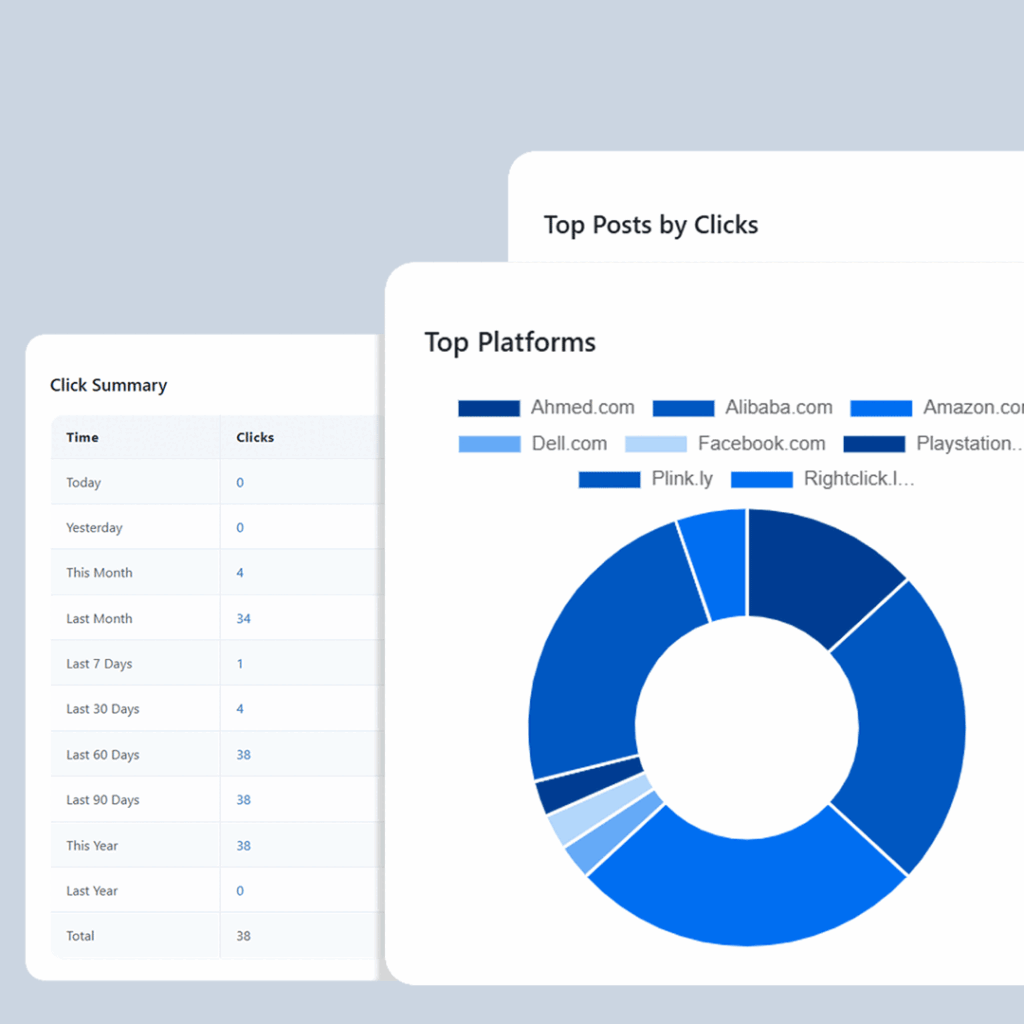
Task: Toggle the Alibaba.com legend entry
Action: coord(742,408)
